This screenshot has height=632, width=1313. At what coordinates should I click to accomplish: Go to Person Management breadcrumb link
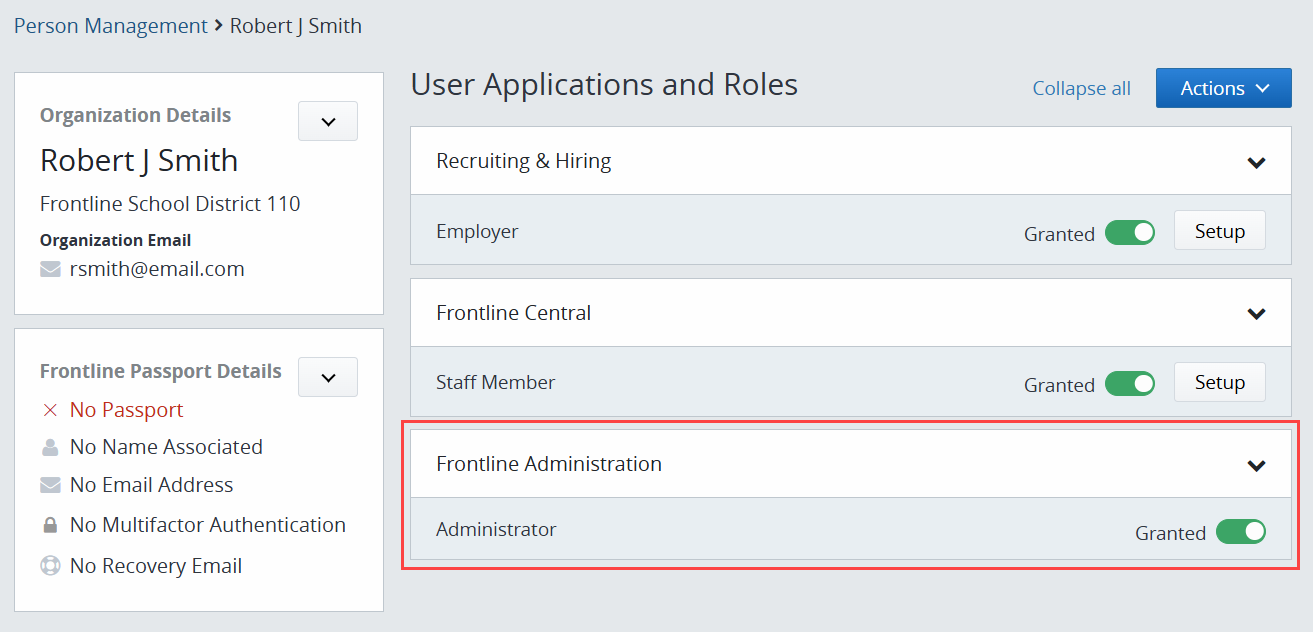pos(111,26)
